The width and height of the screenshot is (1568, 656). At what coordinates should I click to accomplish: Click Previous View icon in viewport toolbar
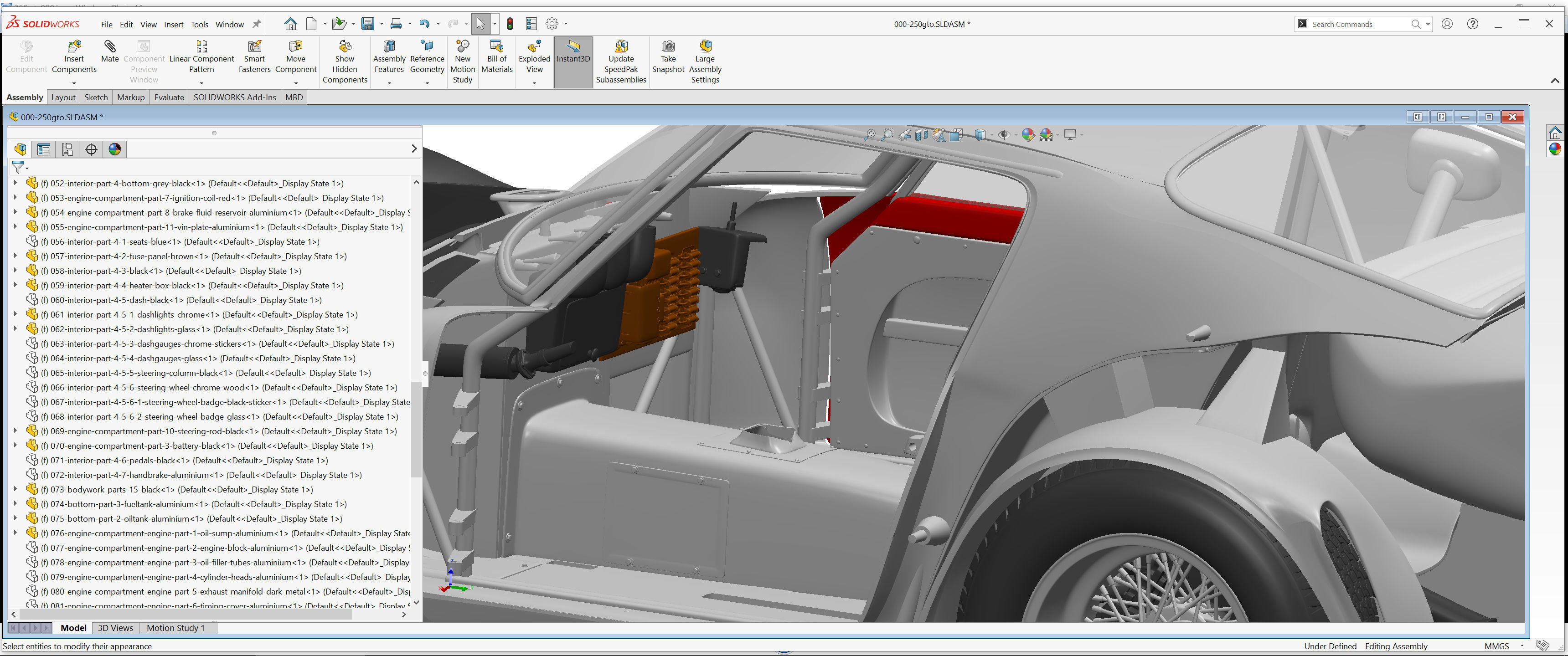coord(905,135)
